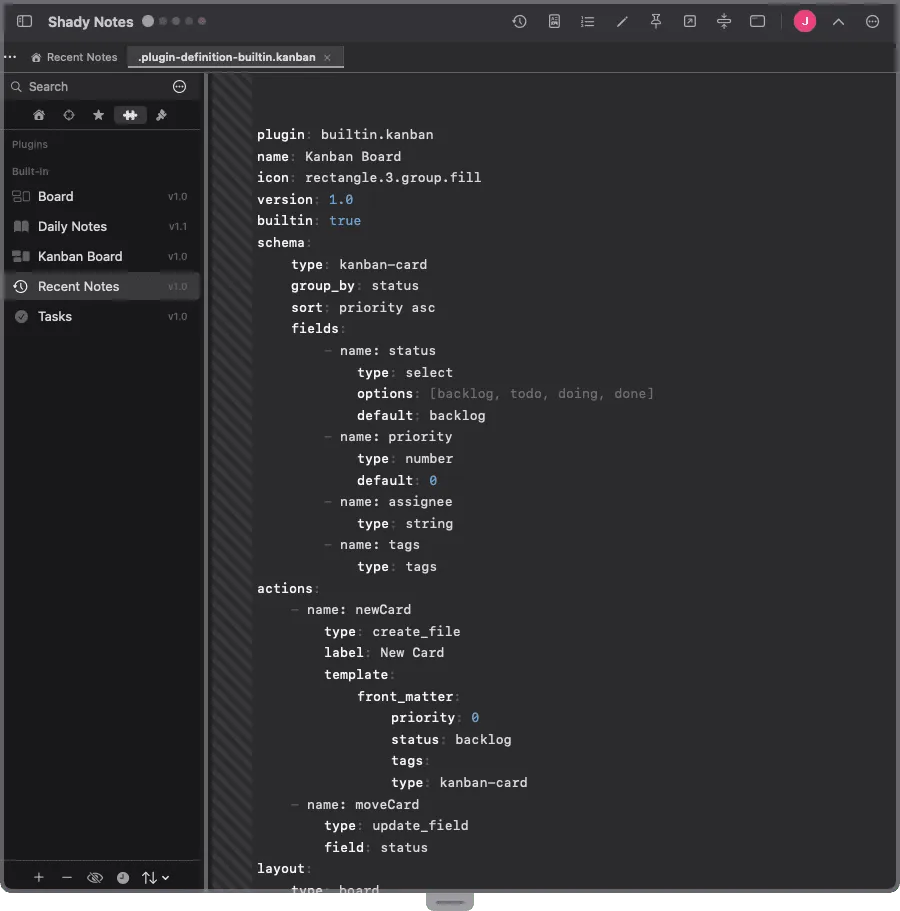Switch to the Recent Notes tab
The image size is (900, 911).
(74, 57)
